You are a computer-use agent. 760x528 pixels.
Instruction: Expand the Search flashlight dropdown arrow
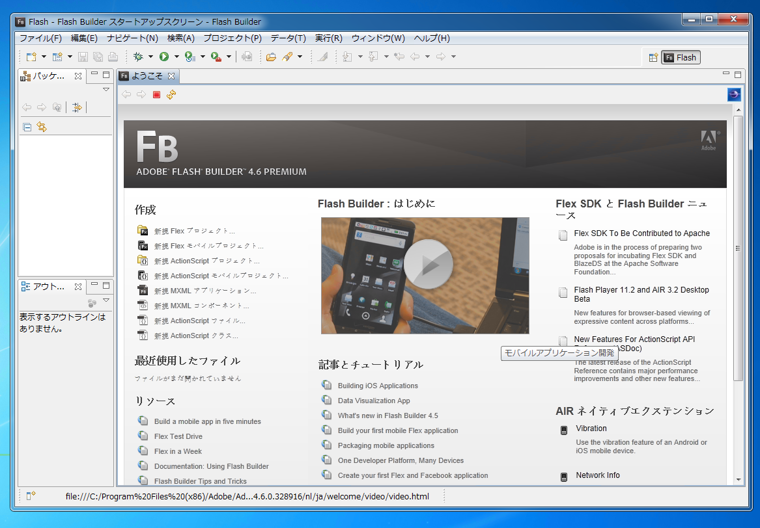tap(300, 57)
